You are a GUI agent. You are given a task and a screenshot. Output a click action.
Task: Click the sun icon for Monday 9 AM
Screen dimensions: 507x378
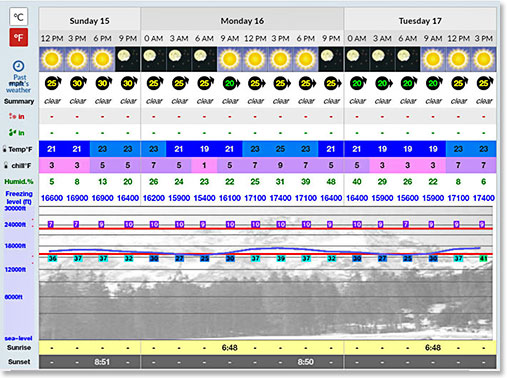point(230,59)
